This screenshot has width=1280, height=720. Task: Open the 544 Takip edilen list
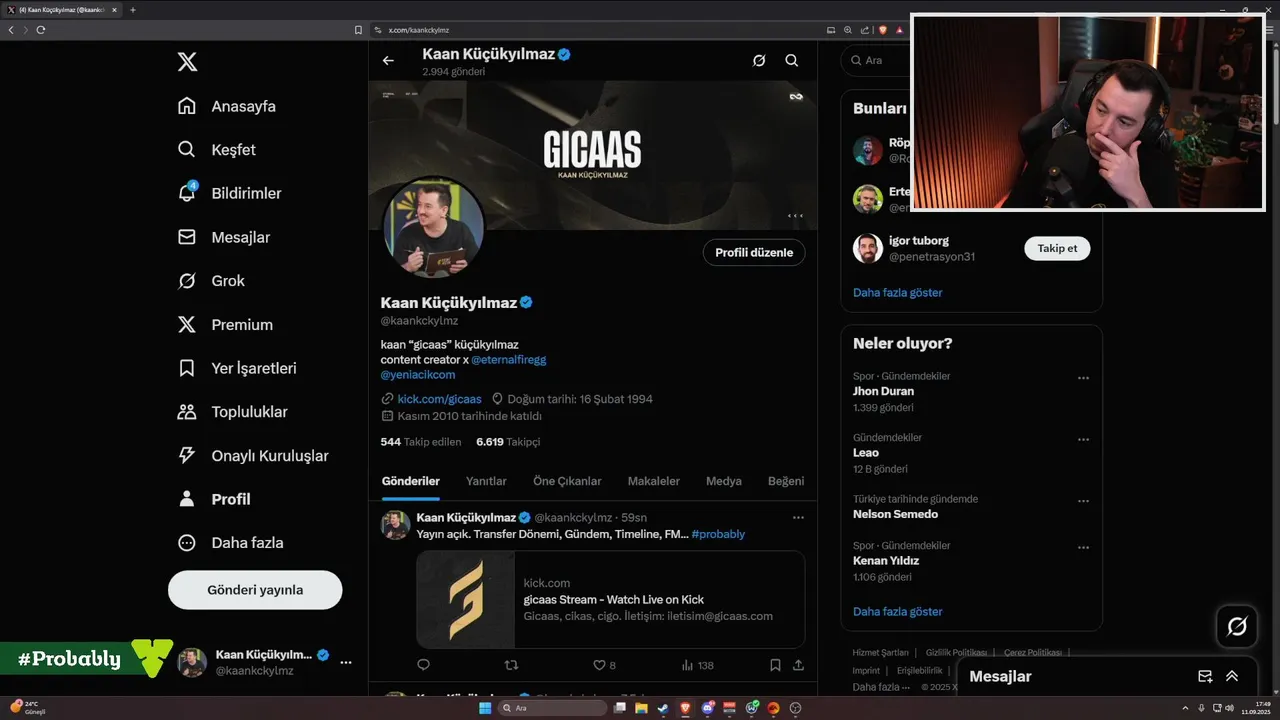pyautogui.click(x=421, y=441)
